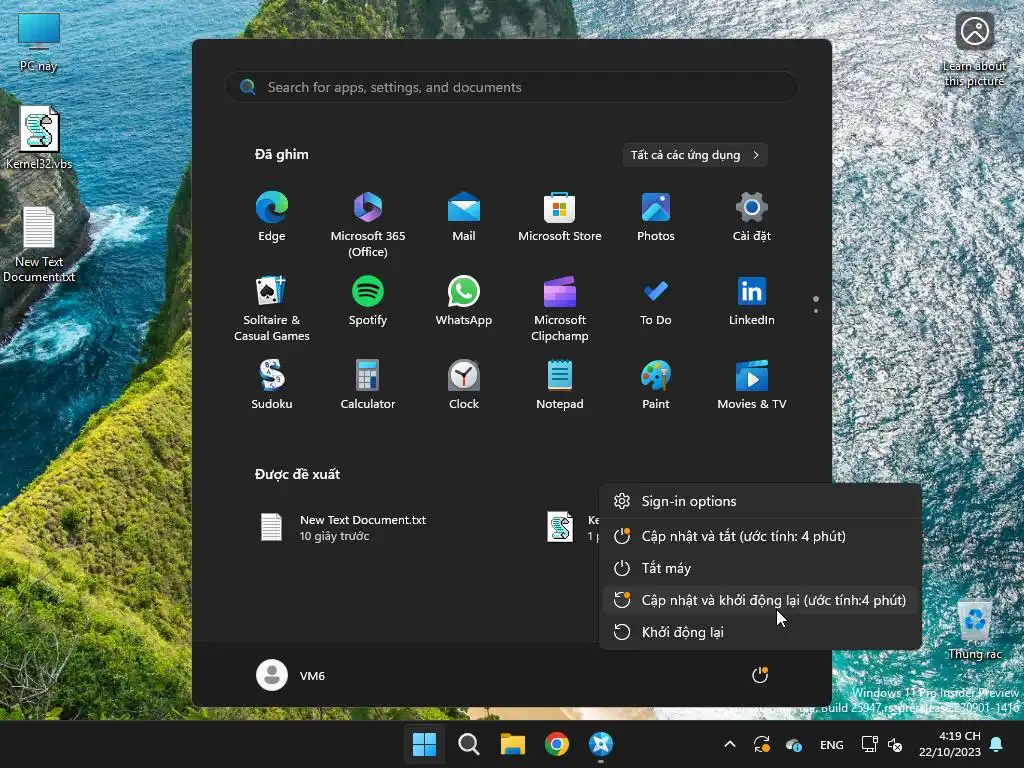Select Sign-in options in power menu
Viewport: 1024px width, 768px height.
[x=760, y=502]
